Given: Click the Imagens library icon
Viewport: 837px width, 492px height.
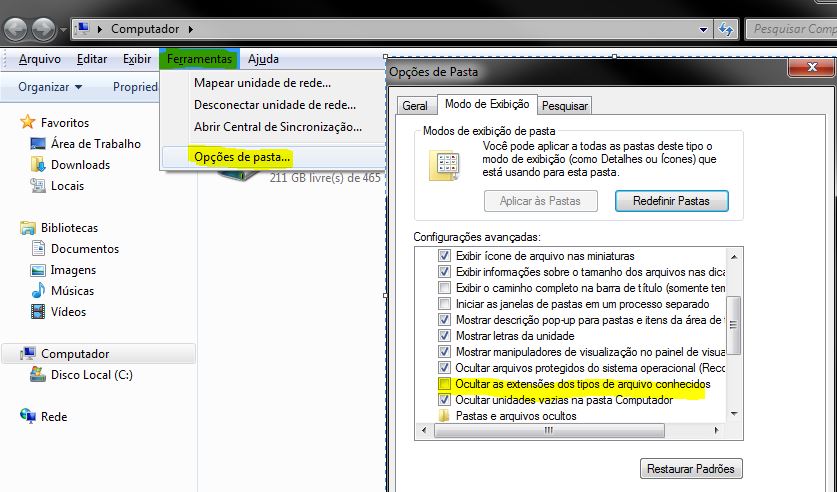Looking at the screenshot, I should [38, 270].
